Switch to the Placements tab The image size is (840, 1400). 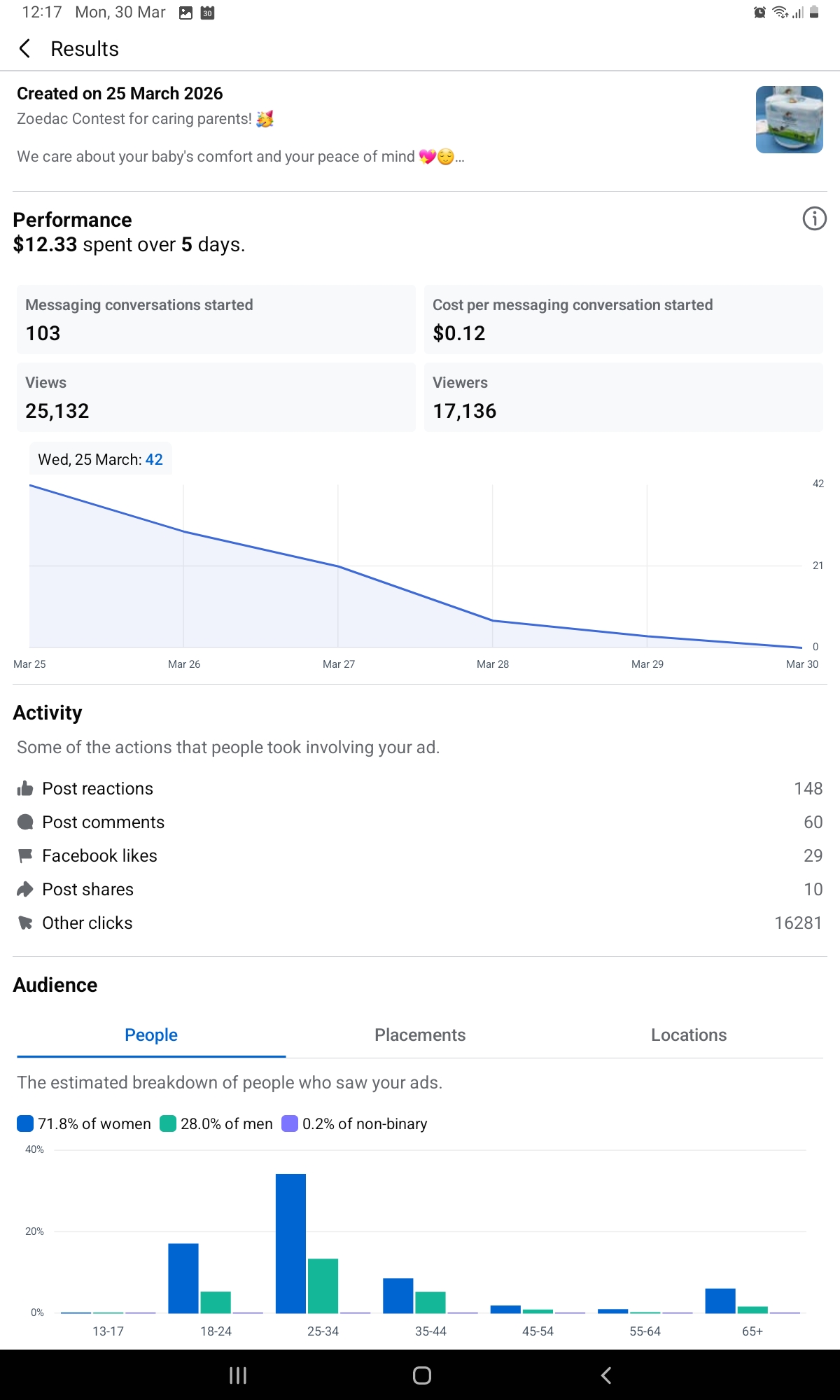(x=420, y=1035)
